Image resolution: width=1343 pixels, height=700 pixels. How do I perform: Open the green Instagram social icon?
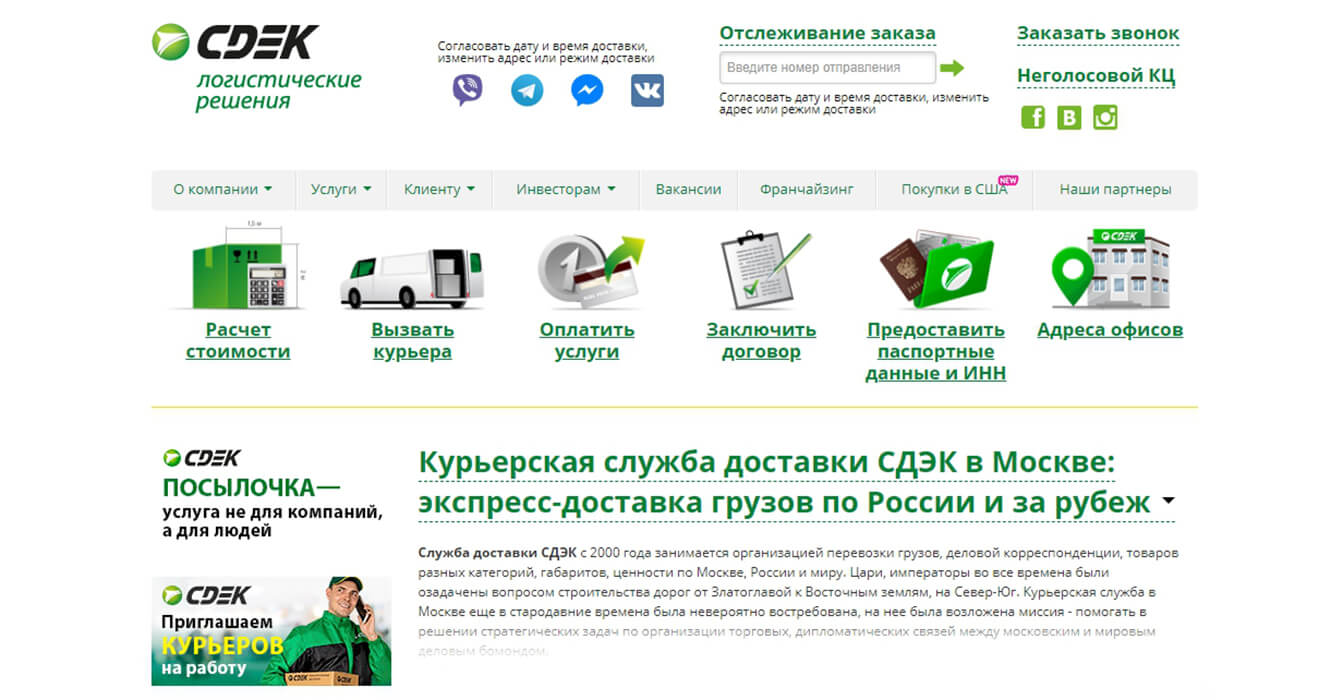1105,117
